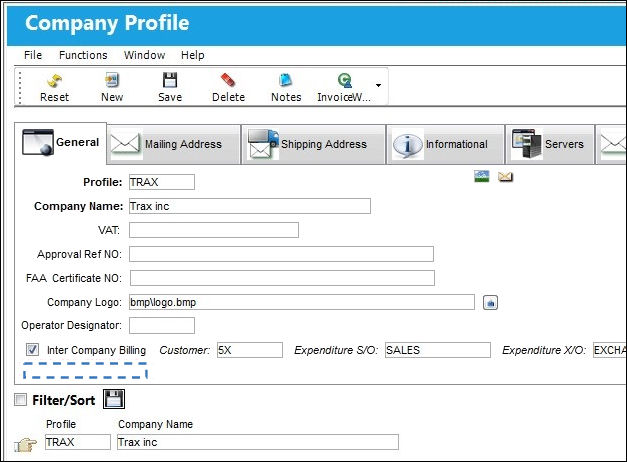627x462 pixels.
Task: Click the picture icon near Profile row
Action: point(482,176)
